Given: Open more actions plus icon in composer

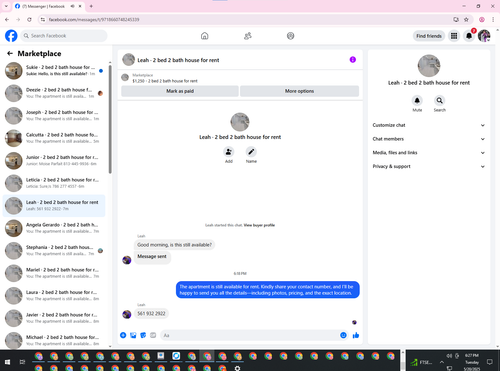Looking at the screenshot, I should pyautogui.click(x=123, y=335).
